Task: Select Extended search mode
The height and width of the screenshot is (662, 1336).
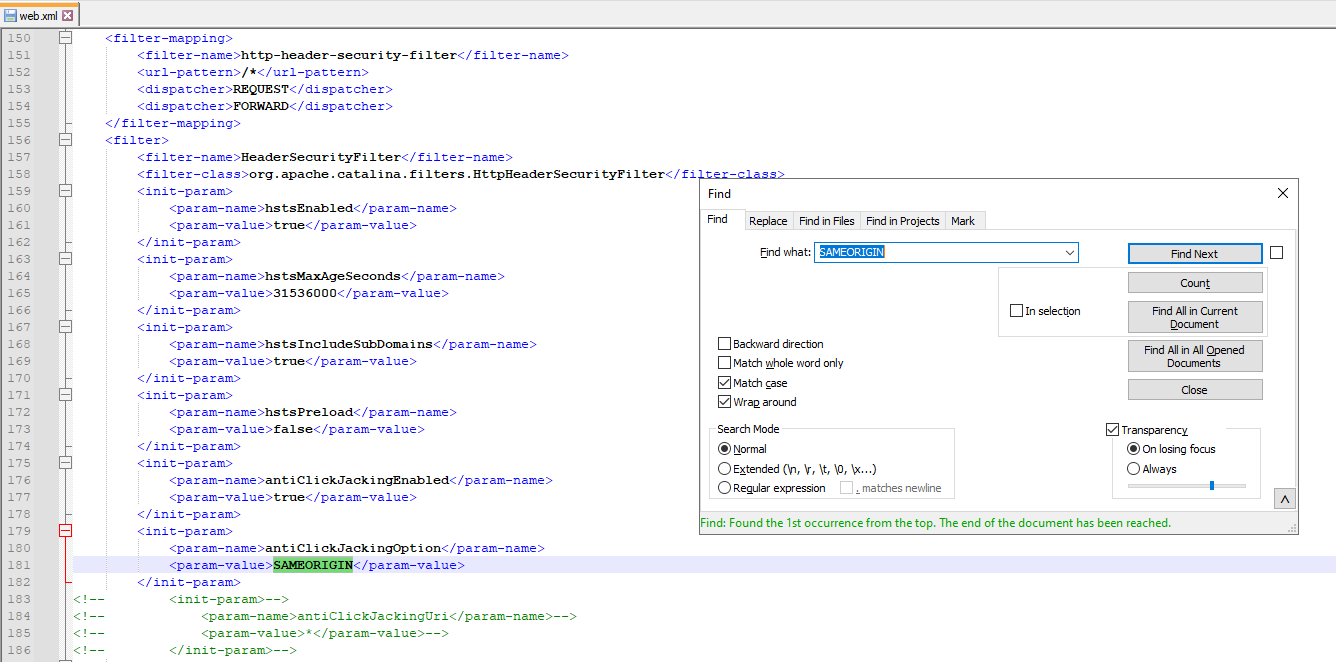Action: tap(724, 468)
